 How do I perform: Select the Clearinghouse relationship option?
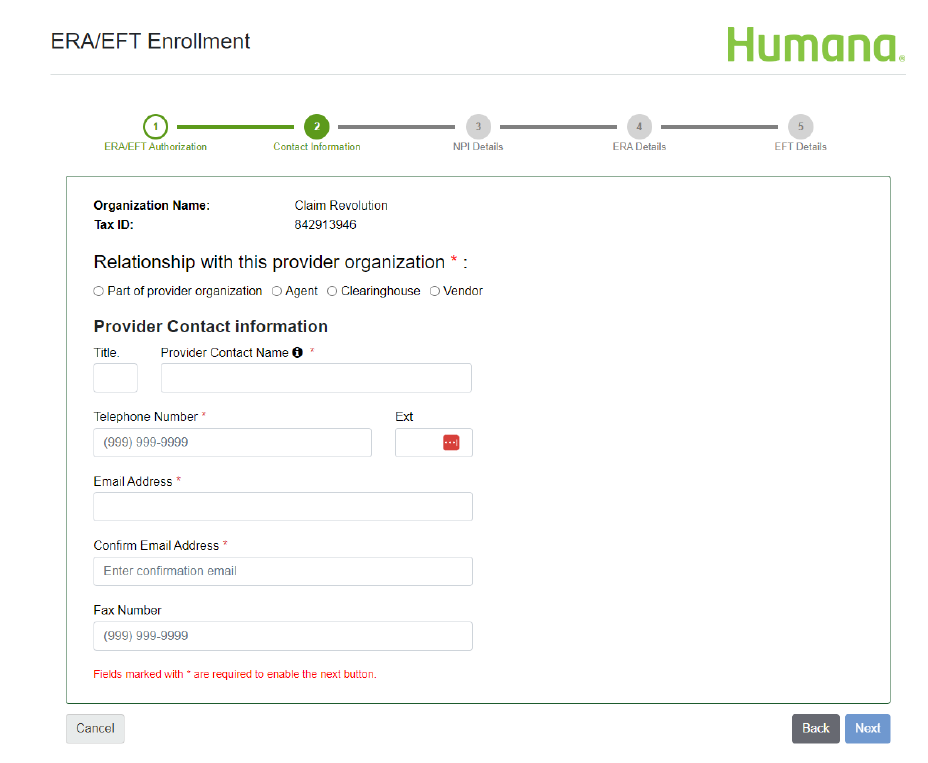point(331,291)
